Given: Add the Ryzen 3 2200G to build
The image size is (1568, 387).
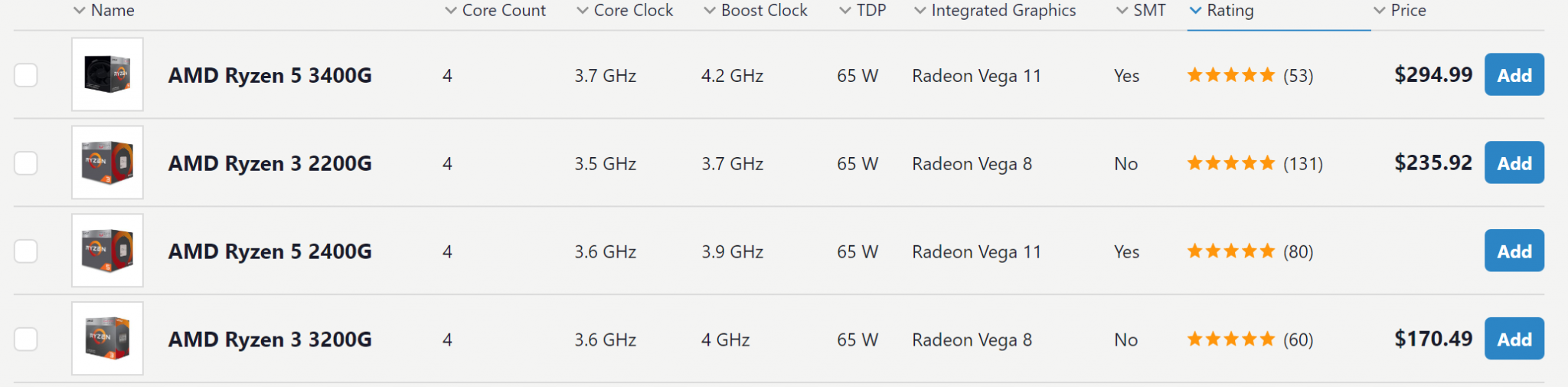Looking at the screenshot, I should (x=1514, y=163).
